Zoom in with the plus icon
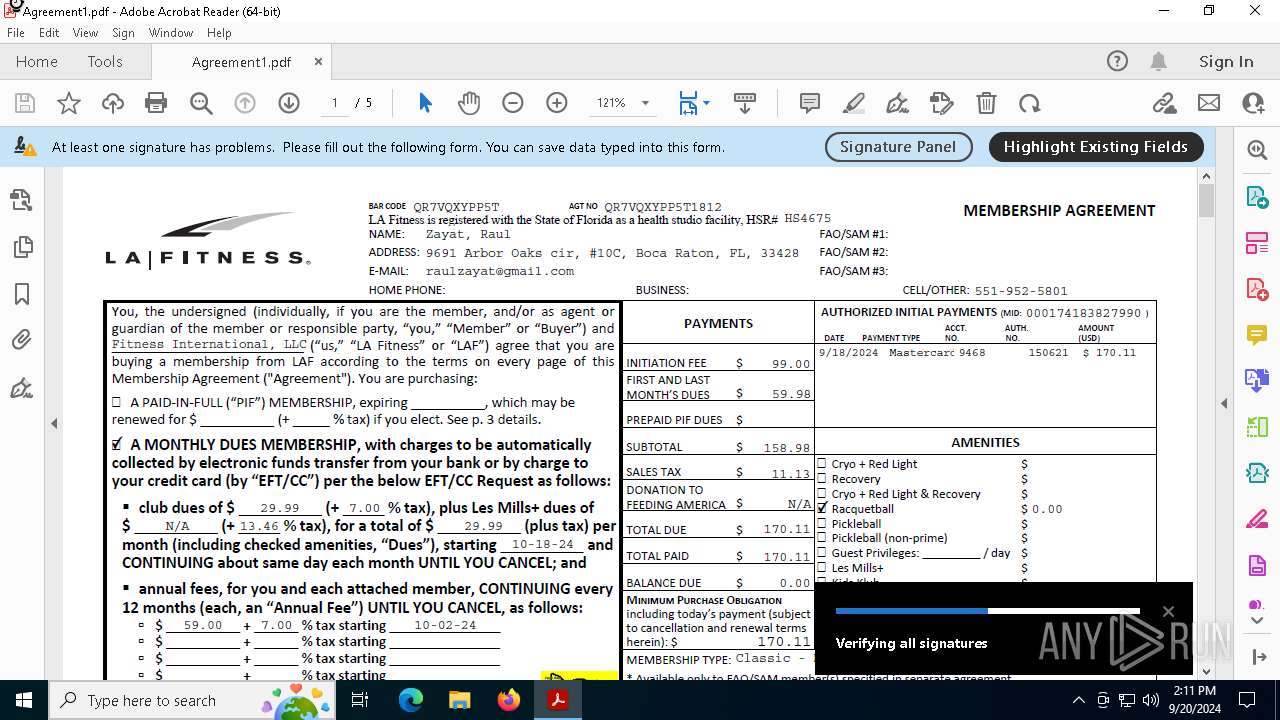Screen dimensions: 1280x720 pos(557,103)
